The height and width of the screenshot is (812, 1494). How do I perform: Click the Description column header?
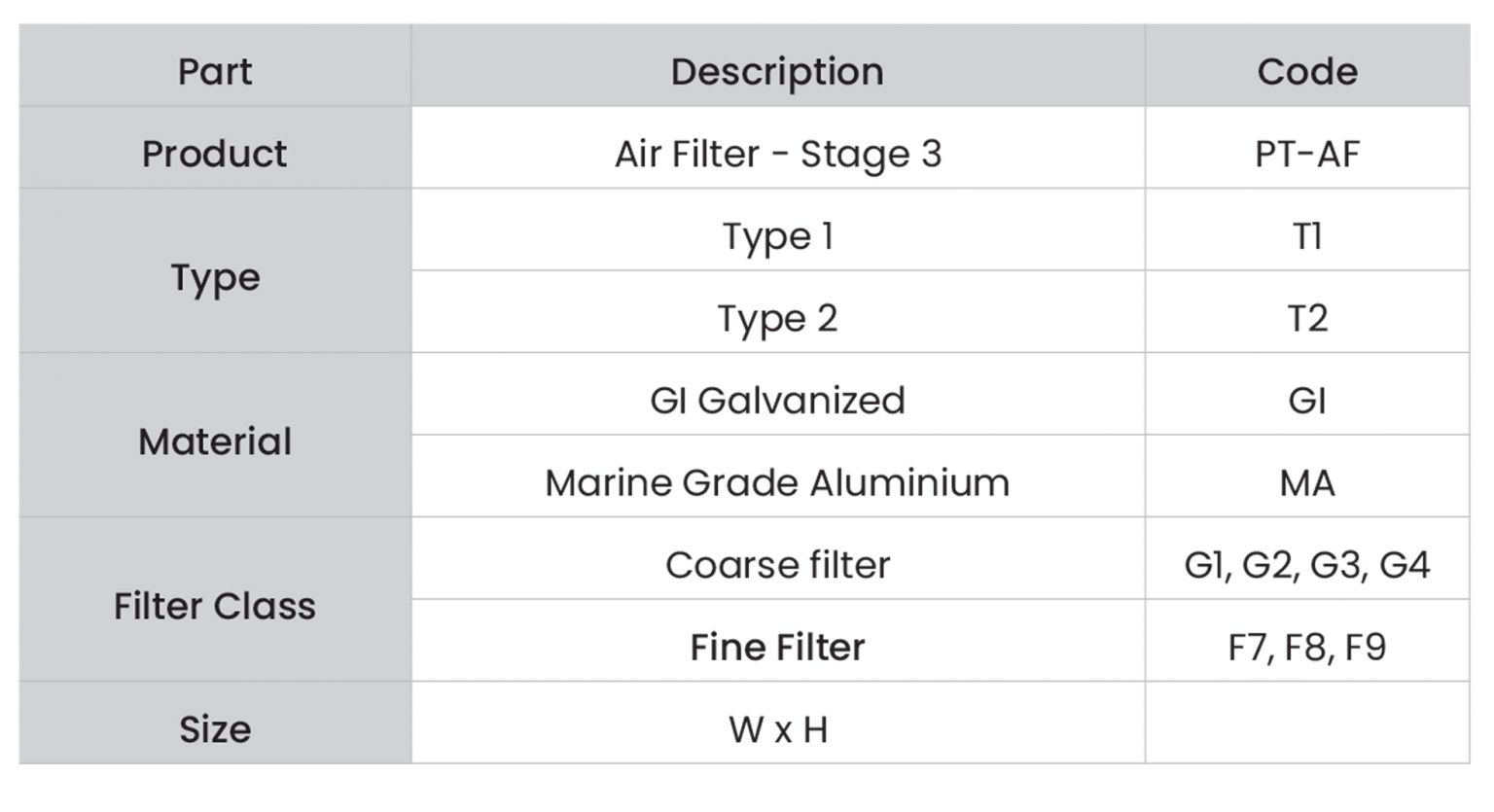(x=778, y=65)
